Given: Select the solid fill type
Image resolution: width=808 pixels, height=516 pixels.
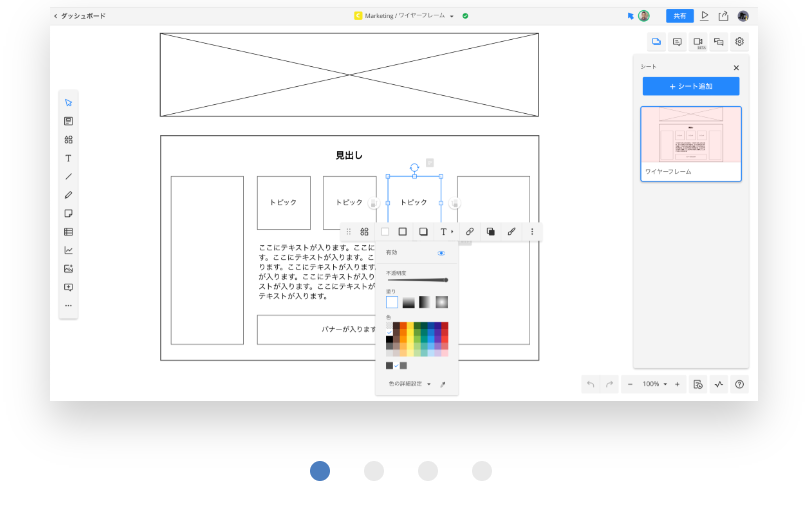Looking at the screenshot, I should [392, 302].
